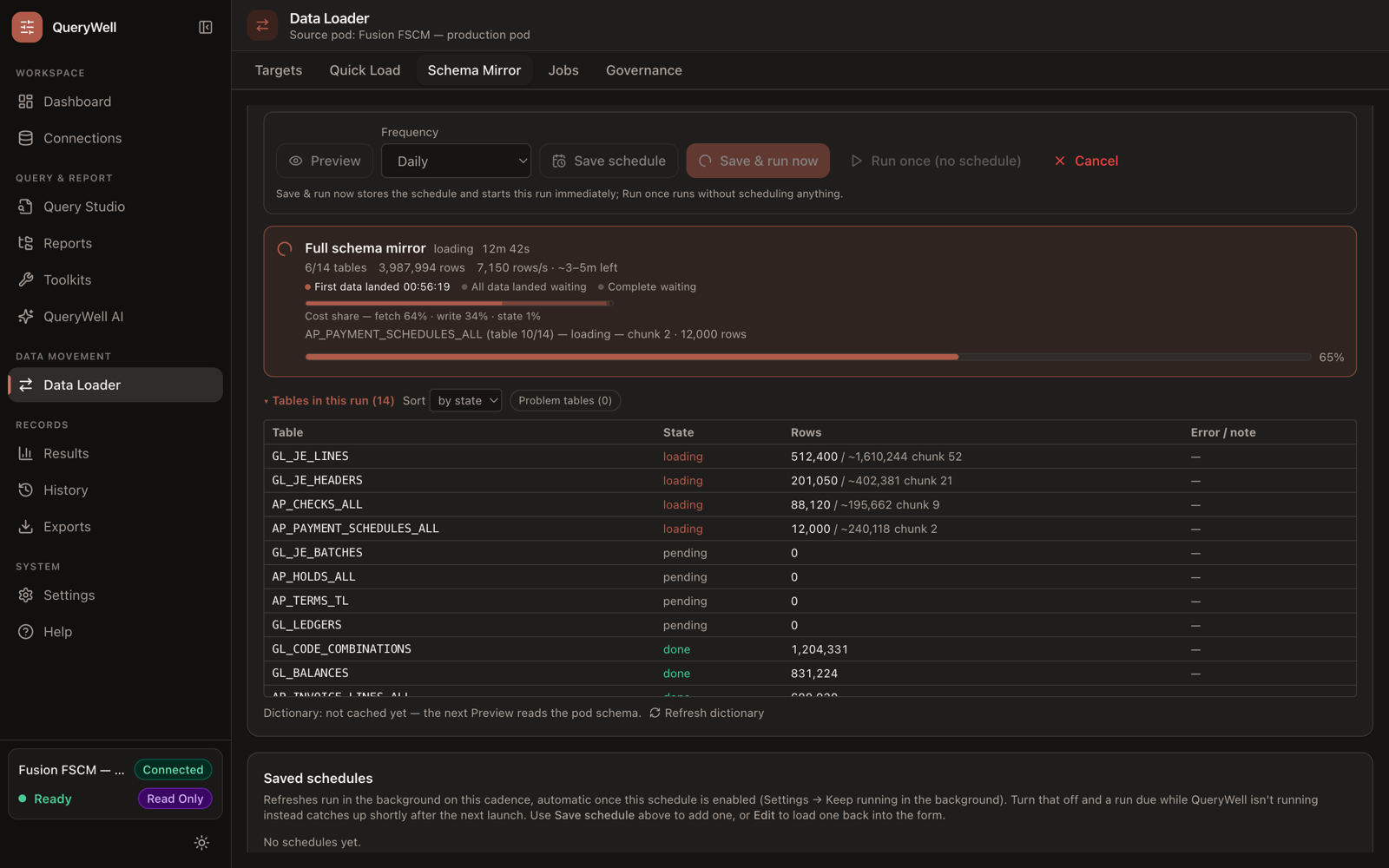1389x868 pixels.
Task: Open History page
Action: (x=115, y=490)
